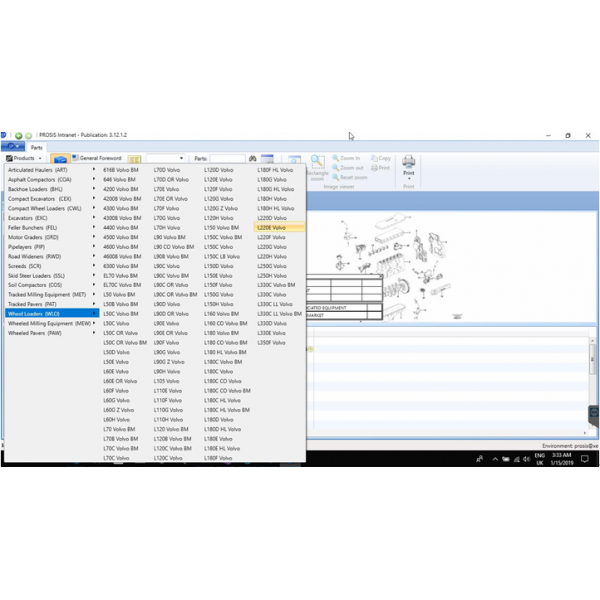Open the notification center icon in taskbar

coord(585,459)
